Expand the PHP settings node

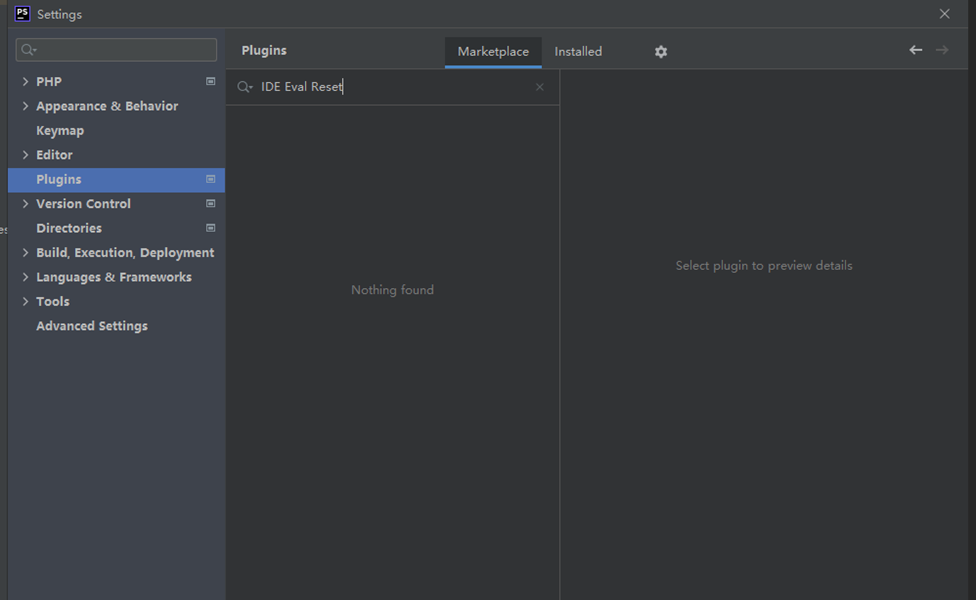pyautogui.click(x=25, y=82)
